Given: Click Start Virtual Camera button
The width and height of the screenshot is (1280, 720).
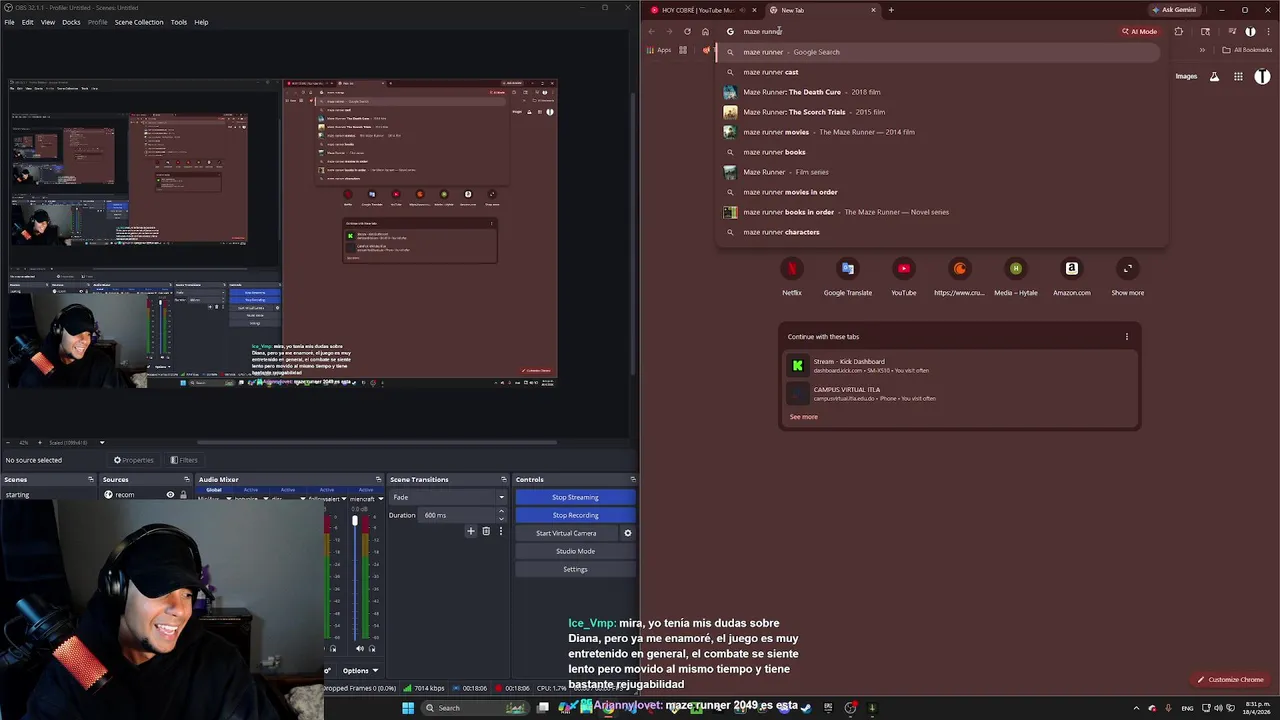Looking at the screenshot, I should [566, 533].
